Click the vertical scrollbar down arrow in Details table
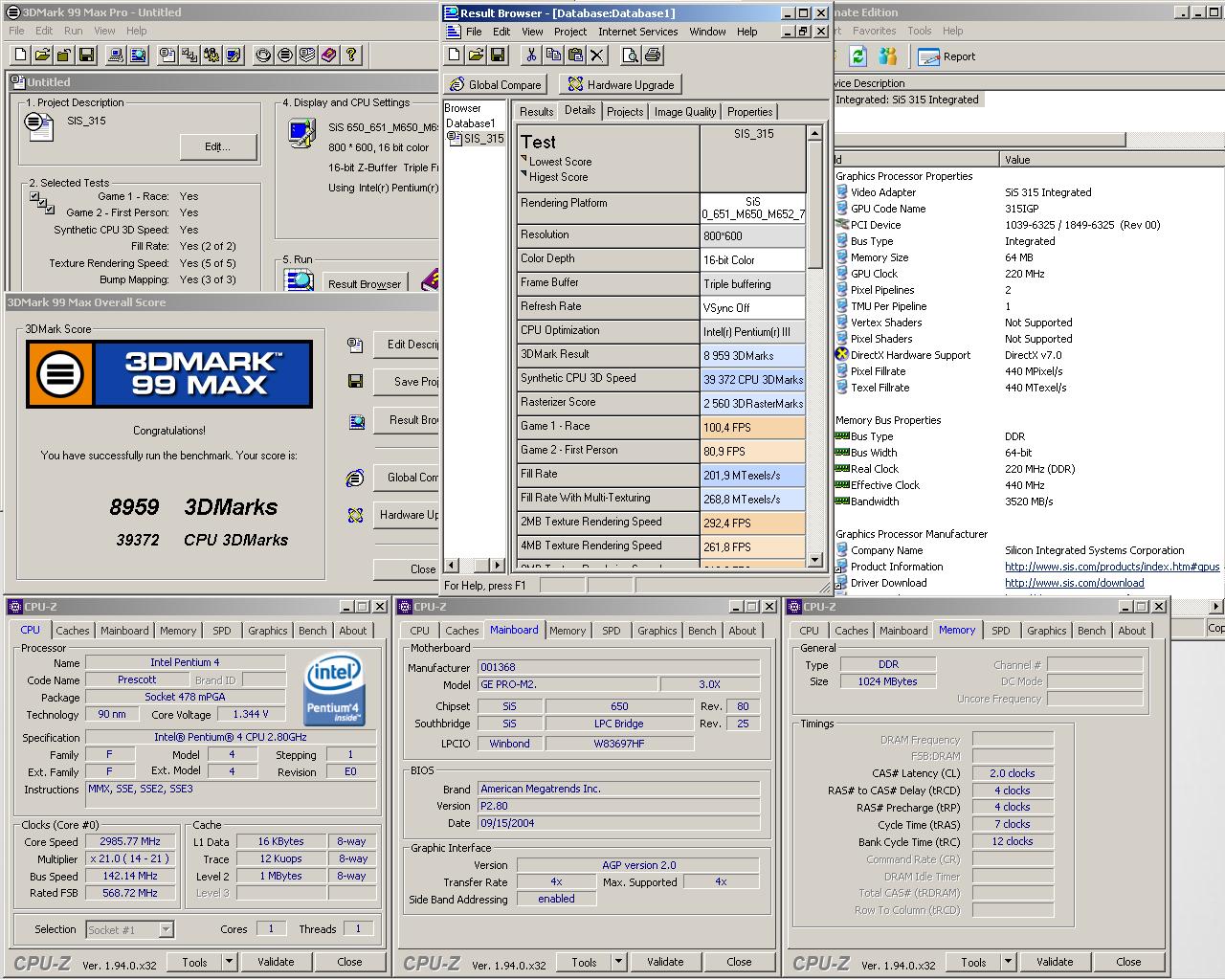This screenshot has height=980, width=1225. [814, 560]
